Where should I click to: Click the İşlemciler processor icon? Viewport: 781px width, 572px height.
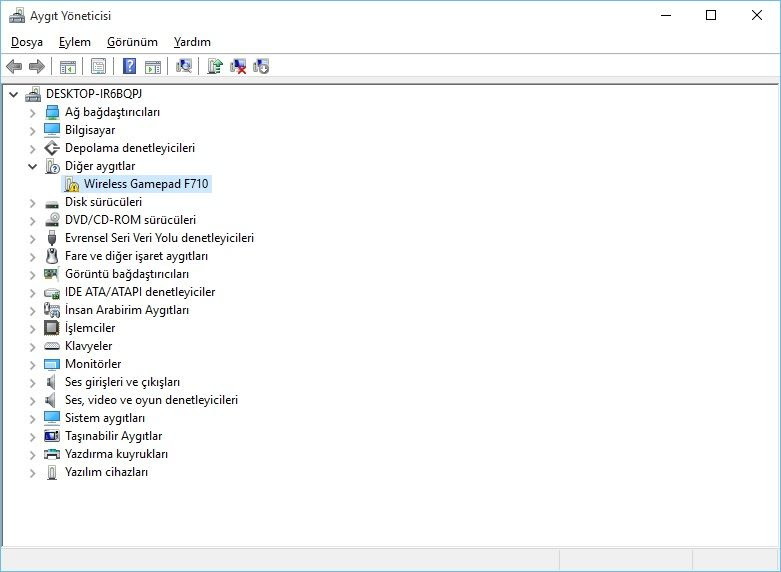pos(52,327)
